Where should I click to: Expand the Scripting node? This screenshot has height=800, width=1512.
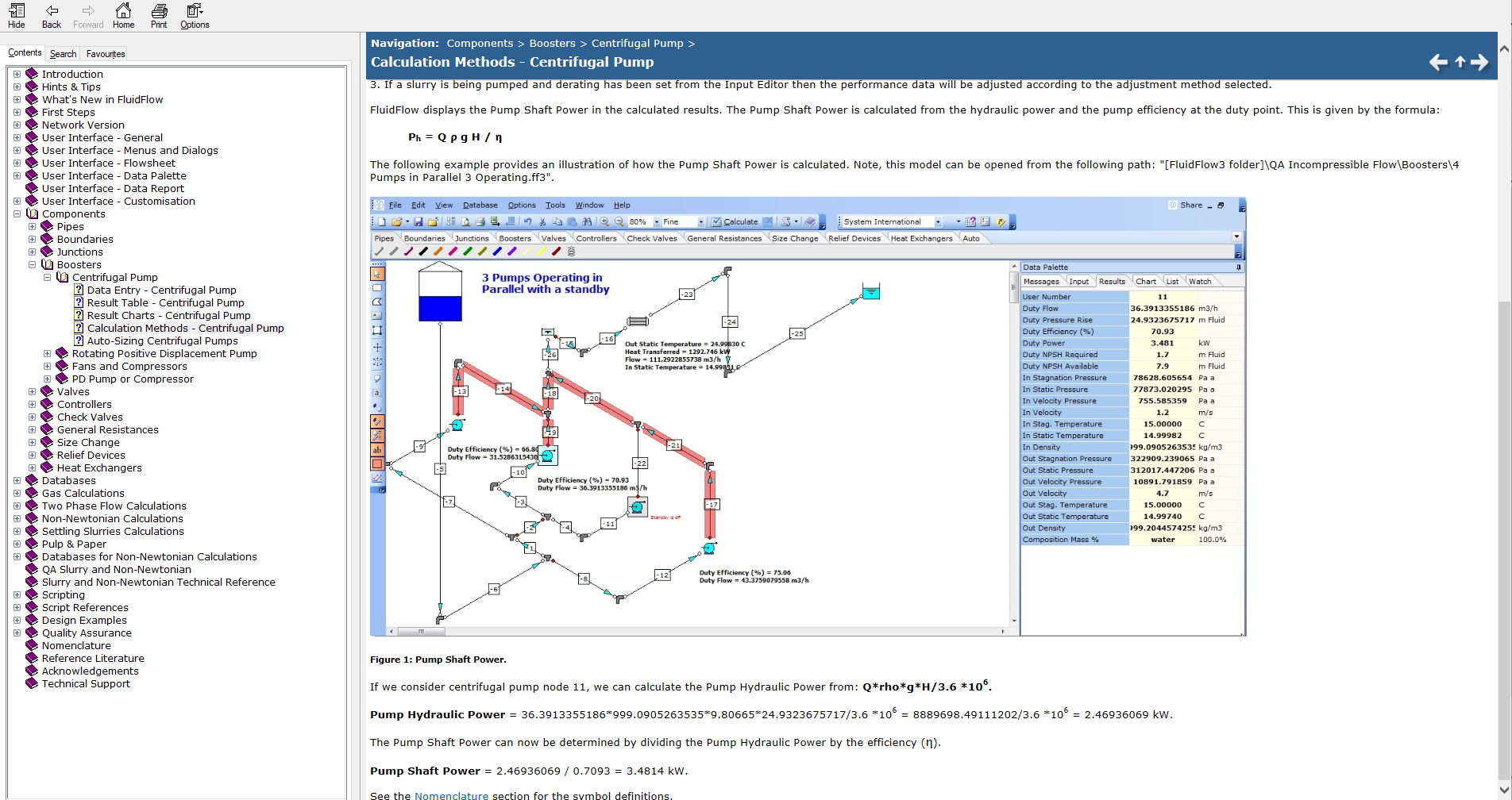[17, 595]
